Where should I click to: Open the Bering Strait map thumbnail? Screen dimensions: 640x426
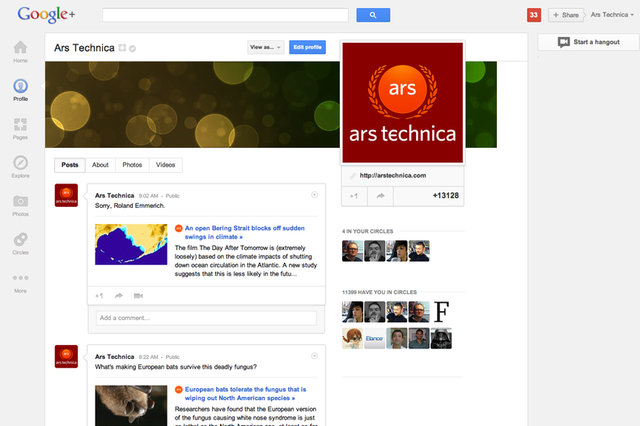(131, 244)
